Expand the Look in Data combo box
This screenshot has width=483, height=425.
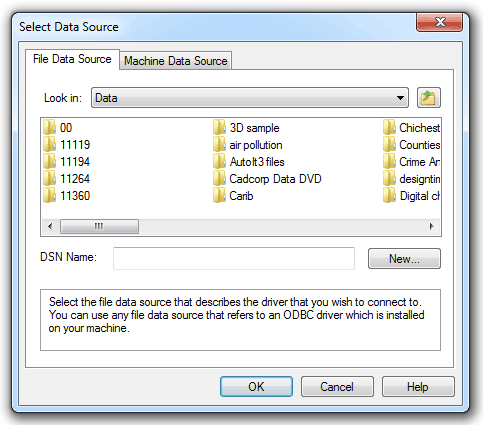[x=250, y=98]
